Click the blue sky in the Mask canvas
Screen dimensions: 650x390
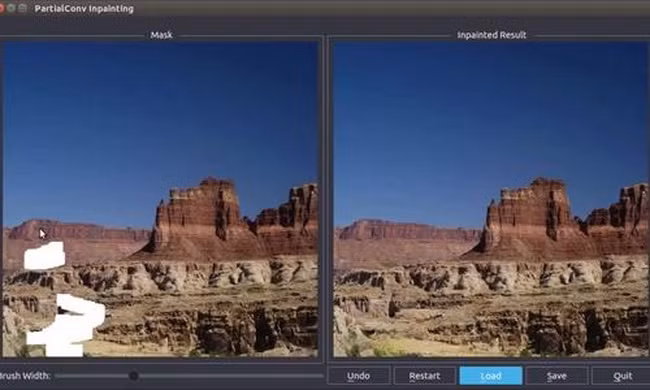(160, 116)
